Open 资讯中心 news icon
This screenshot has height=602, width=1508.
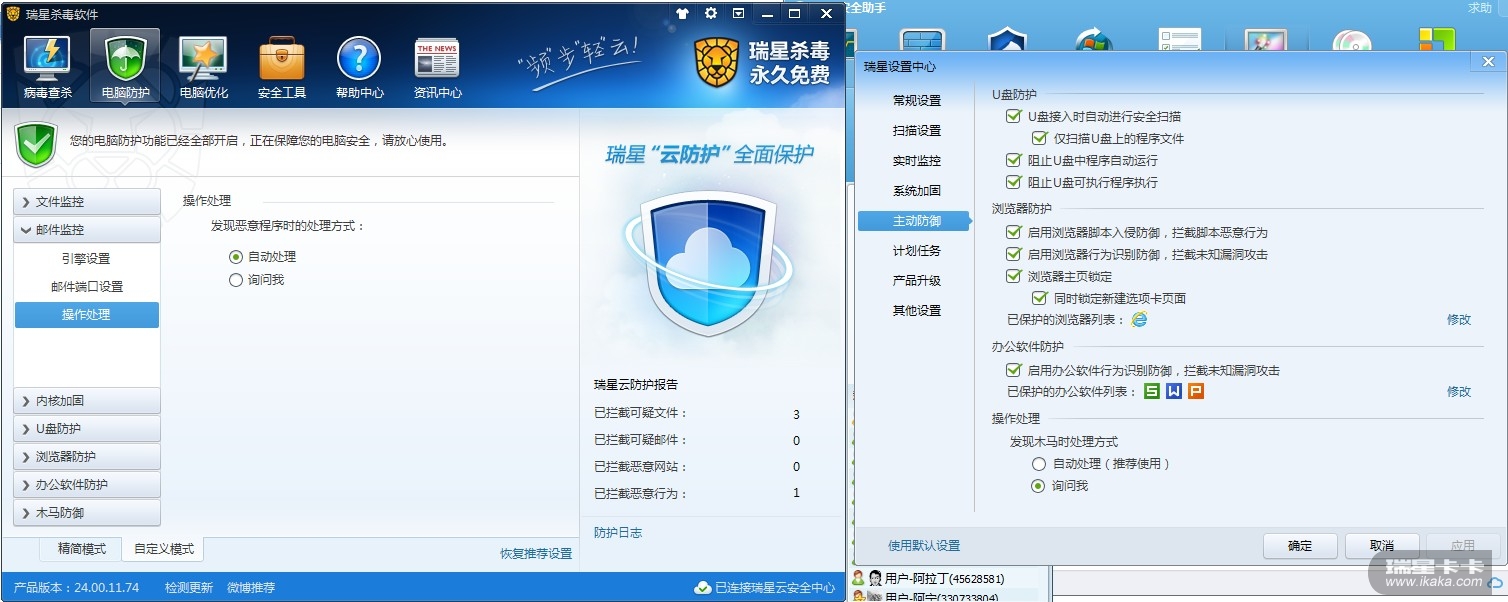click(437, 66)
